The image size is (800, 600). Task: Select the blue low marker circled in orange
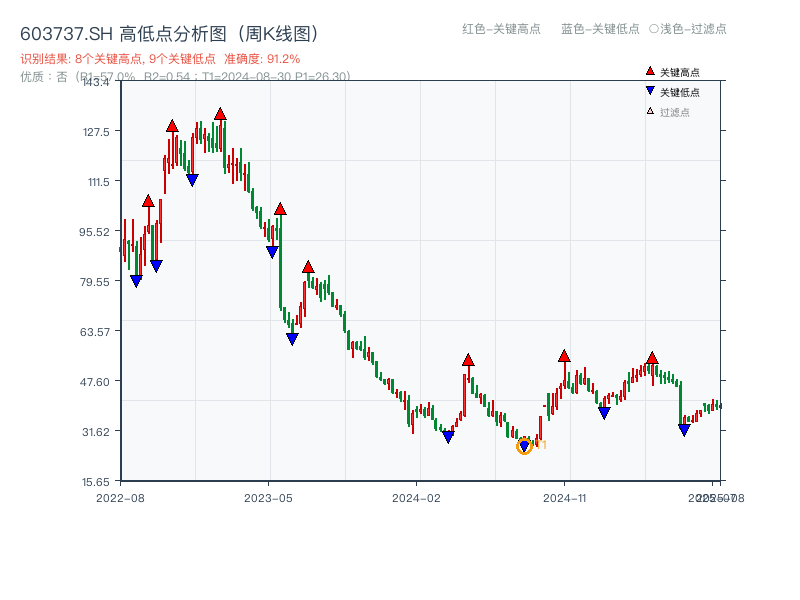click(x=524, y=446)
